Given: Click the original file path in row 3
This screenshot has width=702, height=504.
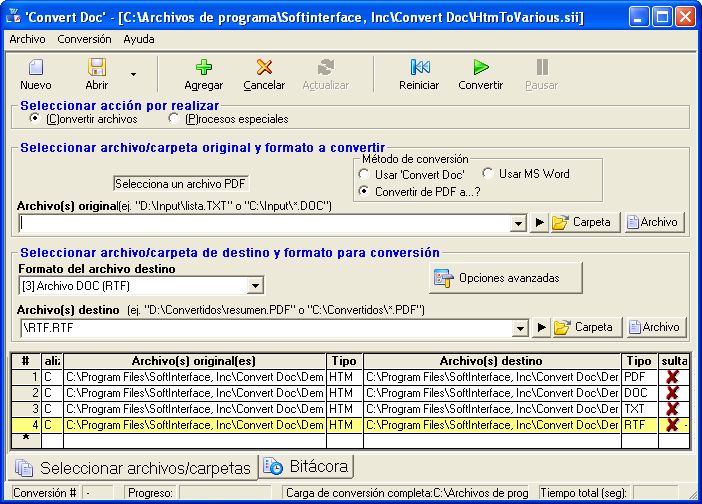Looking at the screenshot, I should click(195, 409).
